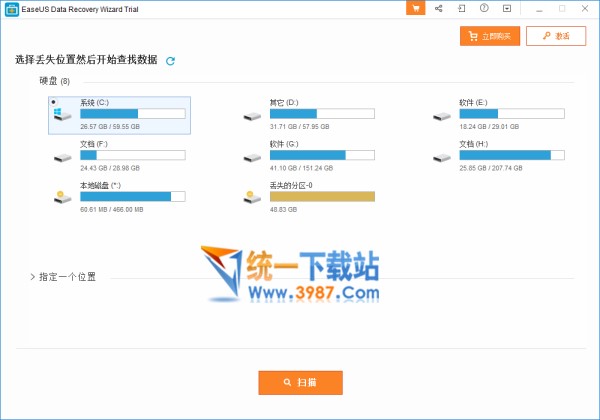Select the 文档 (F:) drive icon

(62, 157)
